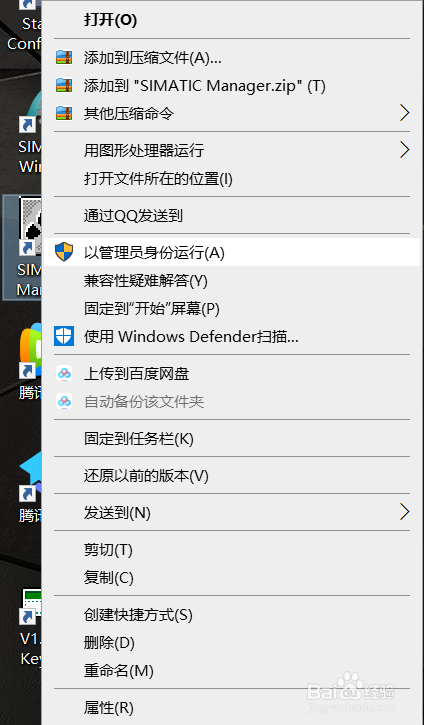Click the WinRAR icon beside 添加到压缩文件

(x=64, y=57)
